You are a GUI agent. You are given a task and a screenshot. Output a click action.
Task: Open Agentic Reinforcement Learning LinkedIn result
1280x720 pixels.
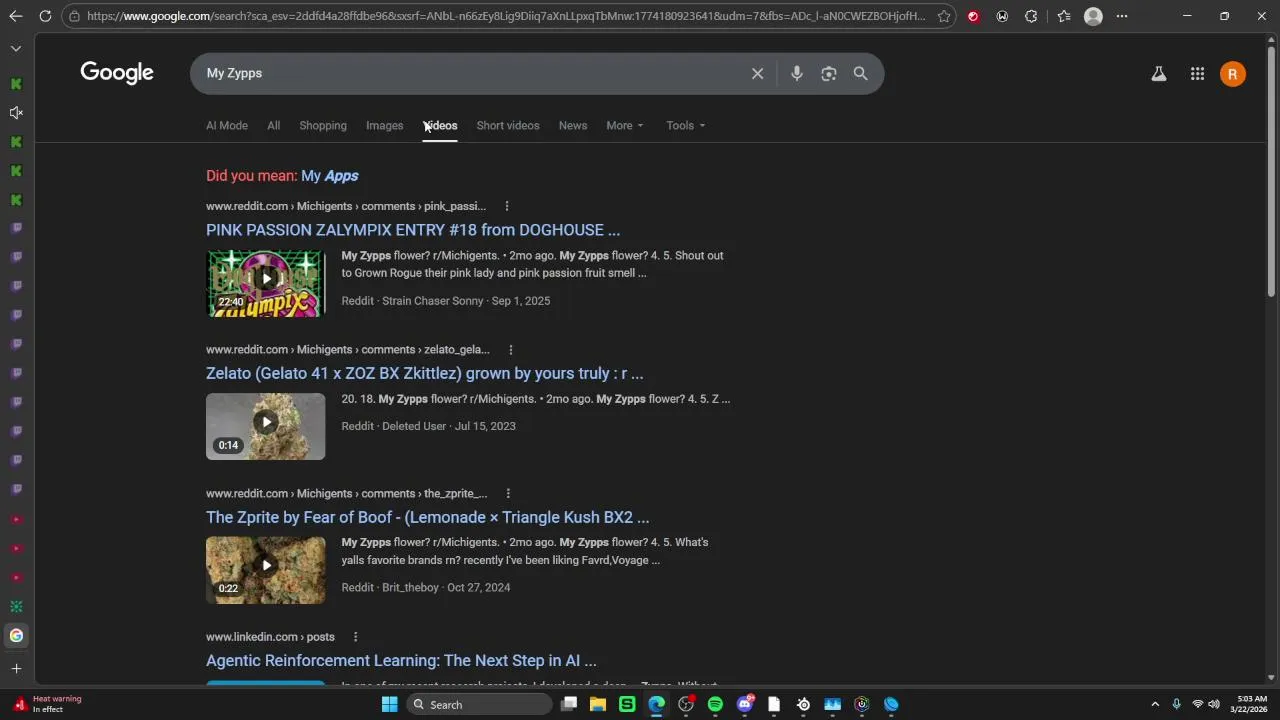[x=401, y=661]
